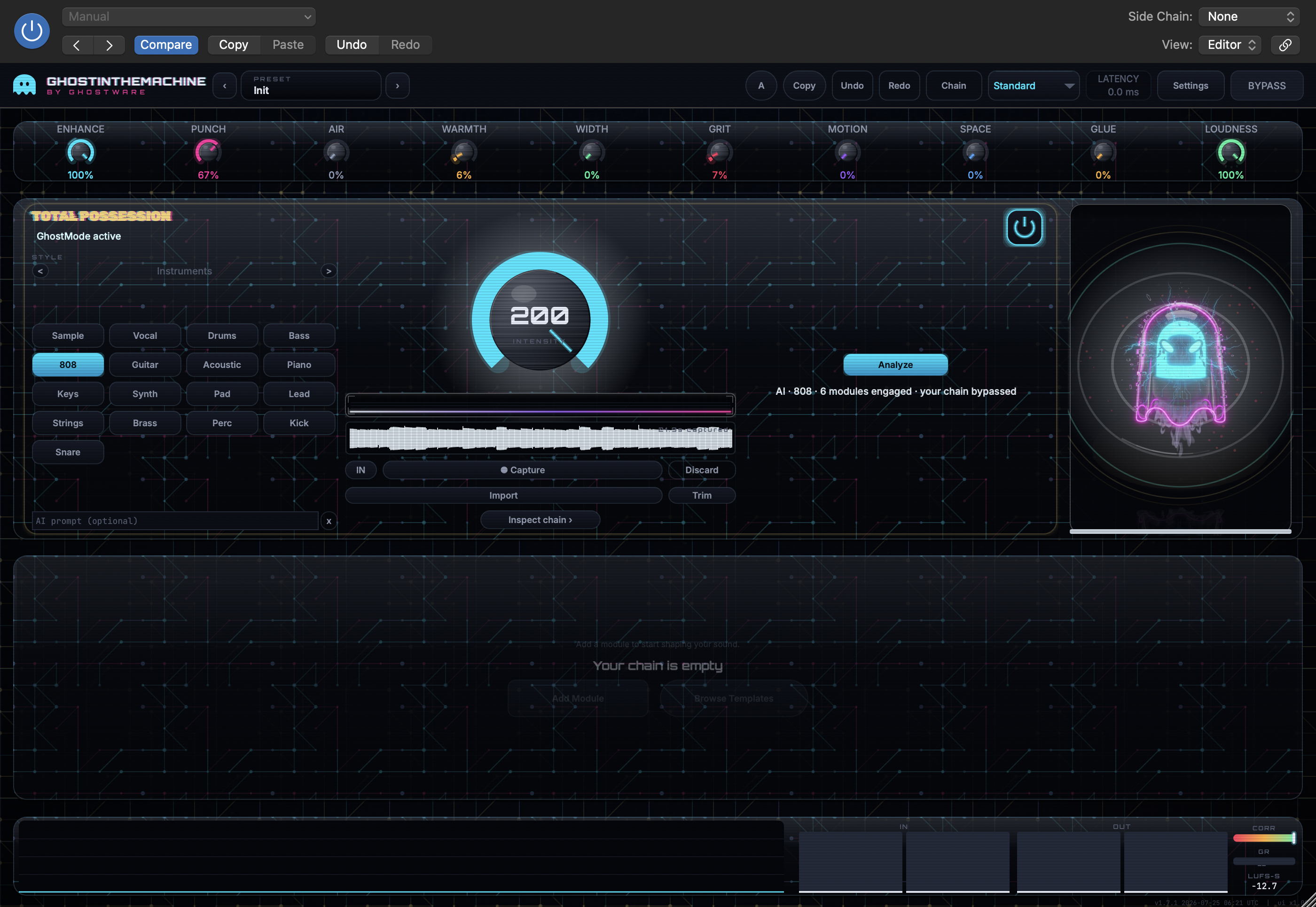Click the link icon beside Editor view
This screenshot has width=1316, height=907.
[x=1285, y=45]
